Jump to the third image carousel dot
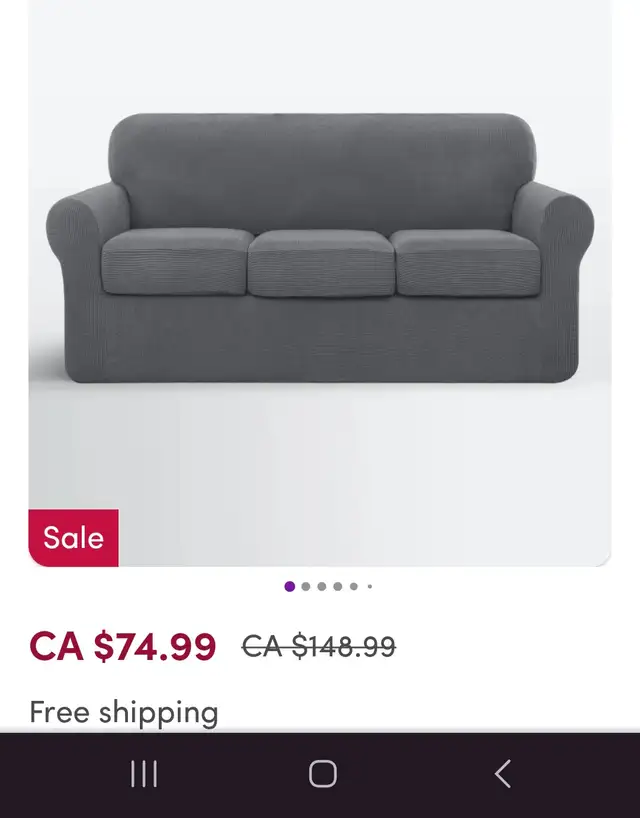The height and width of the screenshot is (818, 640). [x=322, y=586]
